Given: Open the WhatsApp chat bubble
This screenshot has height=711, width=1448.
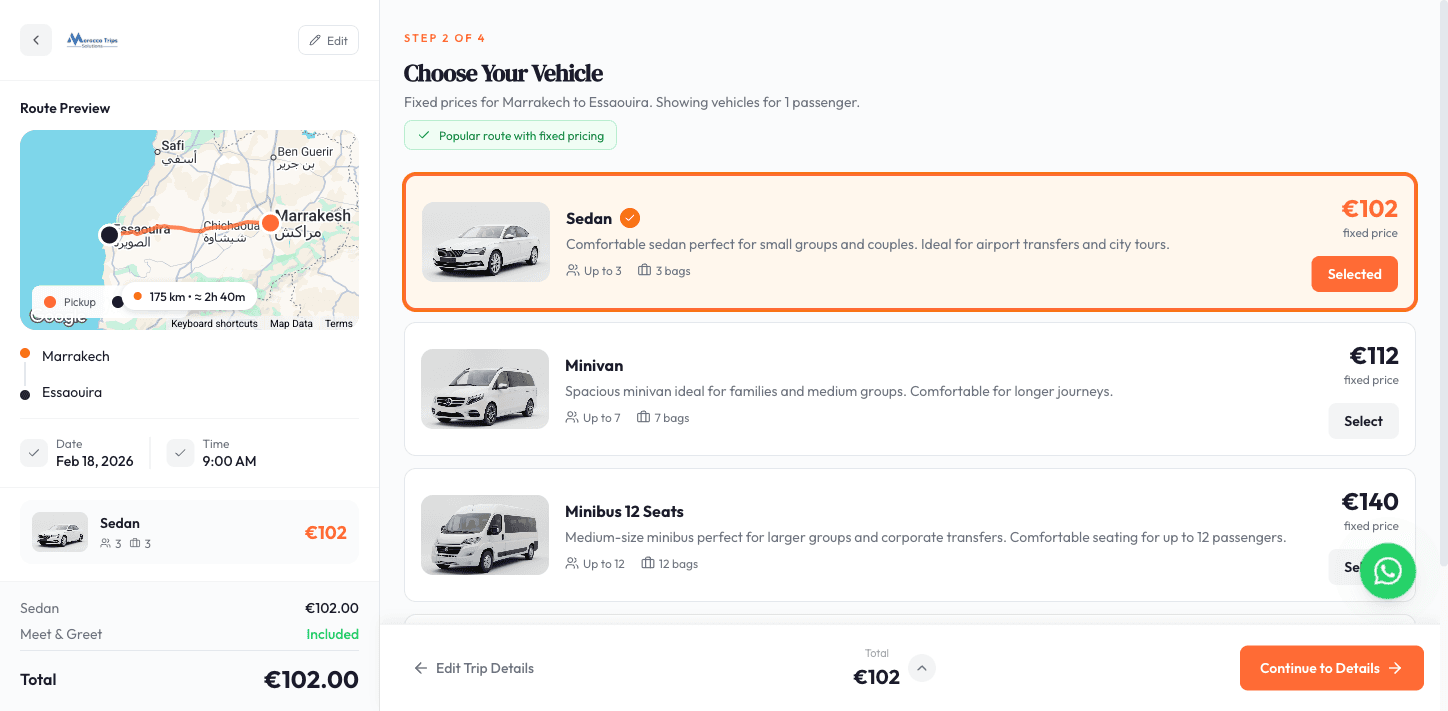Looking at the screenshot, I should pos(1387,571).
